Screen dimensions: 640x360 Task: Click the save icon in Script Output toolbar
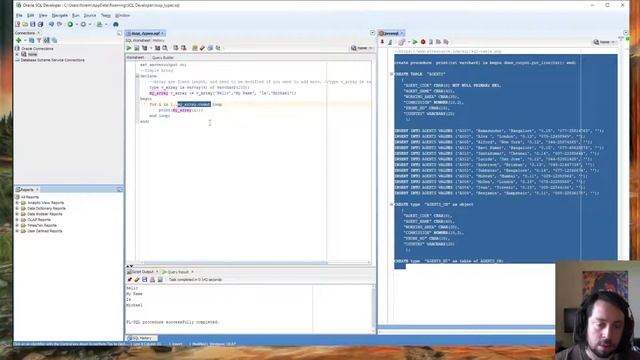coord(145,280)
